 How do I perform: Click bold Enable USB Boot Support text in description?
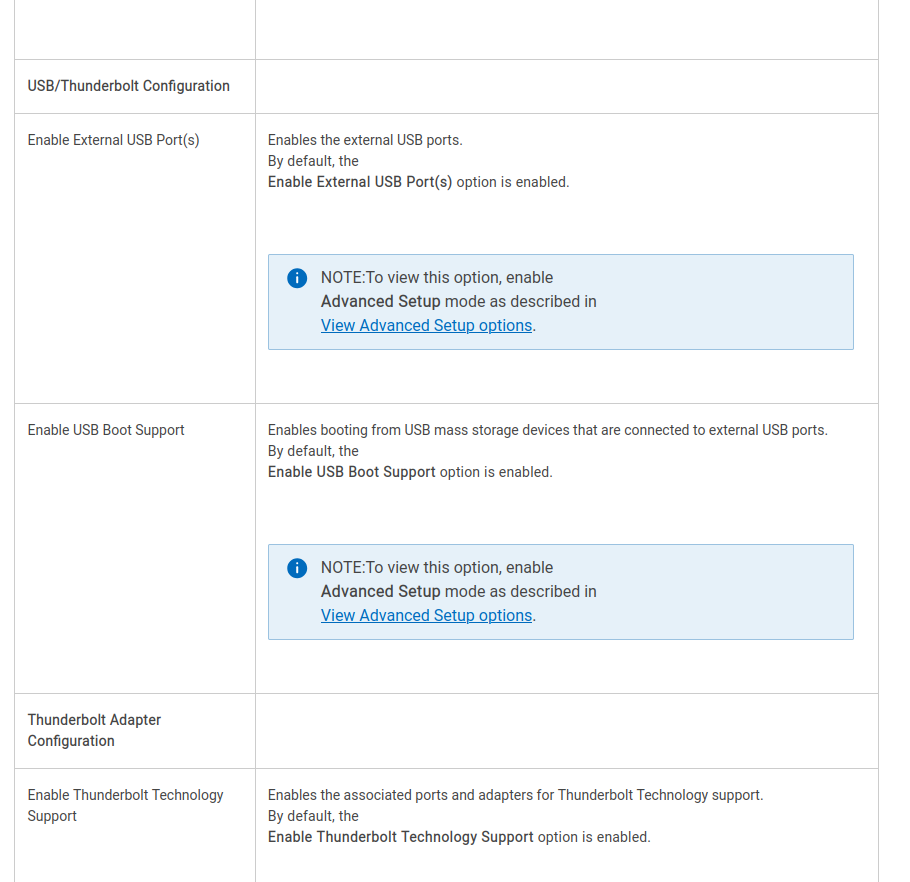click(x=352, y=472)
